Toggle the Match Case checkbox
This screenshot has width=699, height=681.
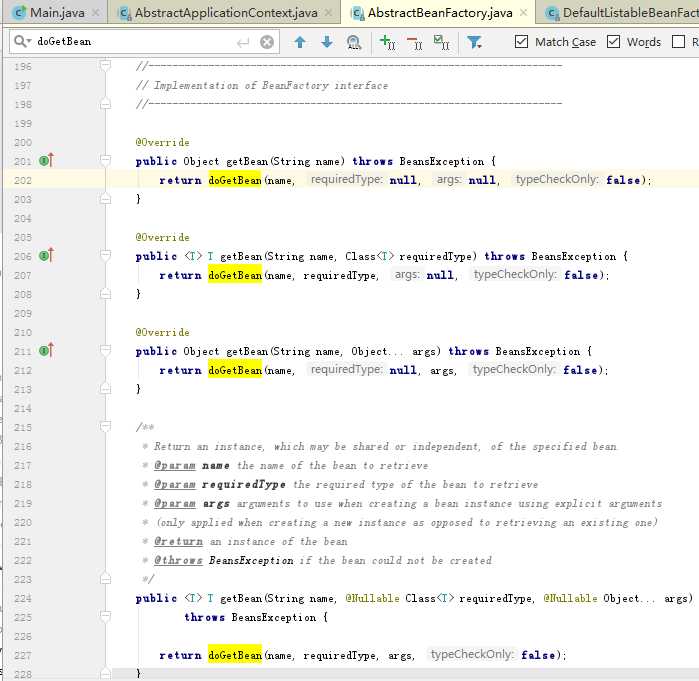521,42
